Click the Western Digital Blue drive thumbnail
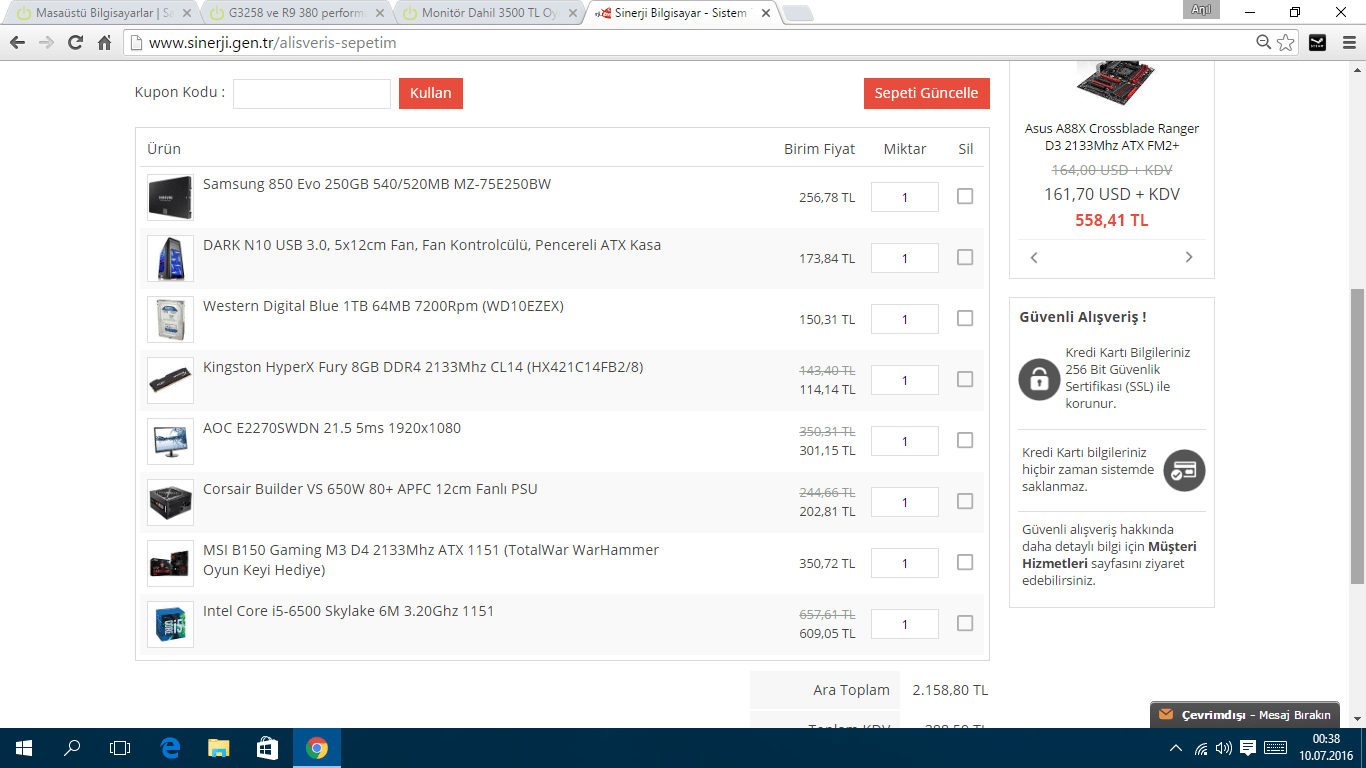This screenshot has width=1366, height=768. [170, 319]
